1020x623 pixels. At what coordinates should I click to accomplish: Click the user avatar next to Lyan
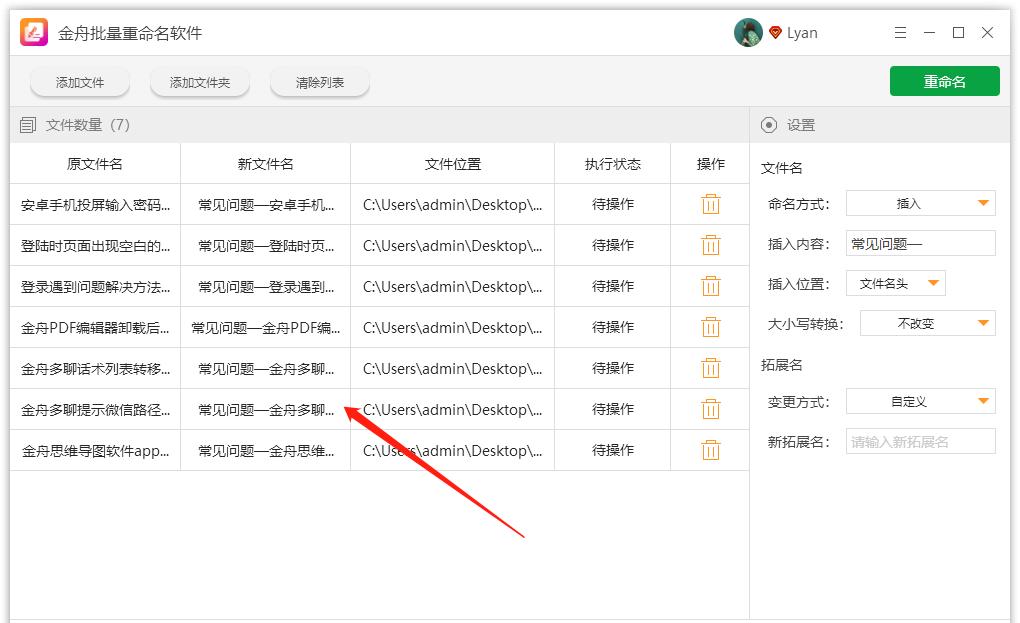(748, 33)
